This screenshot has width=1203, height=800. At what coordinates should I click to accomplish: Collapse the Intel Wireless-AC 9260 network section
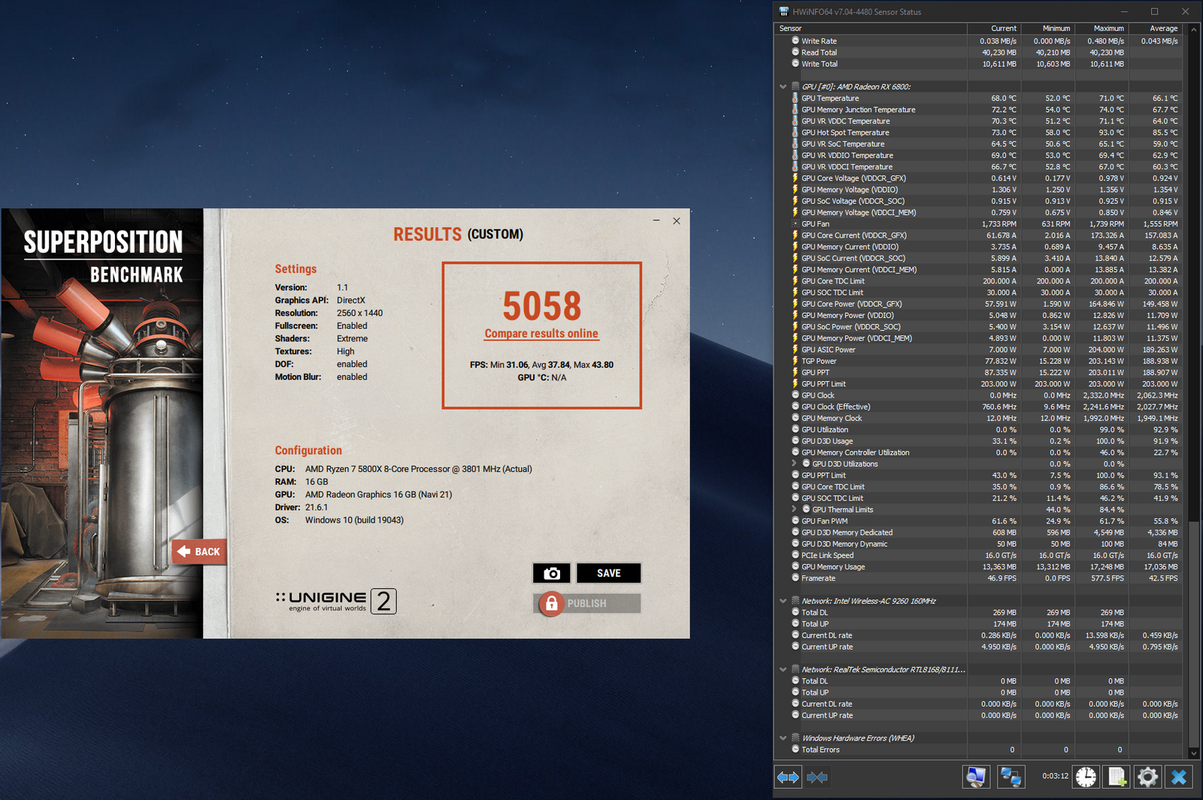[783, 601]
